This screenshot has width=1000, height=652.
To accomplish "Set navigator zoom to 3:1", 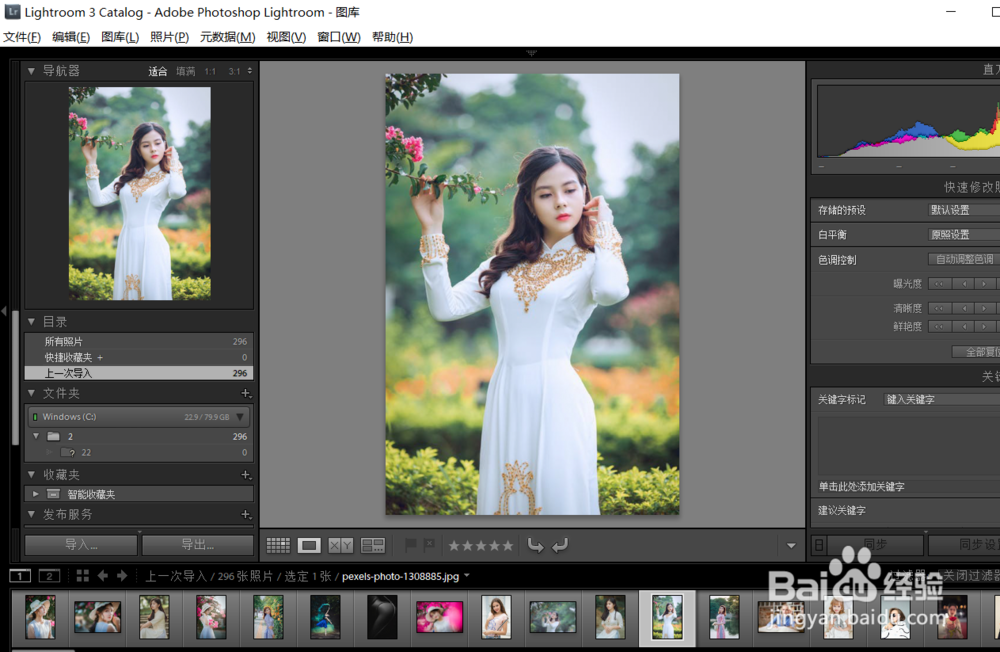I will pyautogui.click(x=234, y=71).
